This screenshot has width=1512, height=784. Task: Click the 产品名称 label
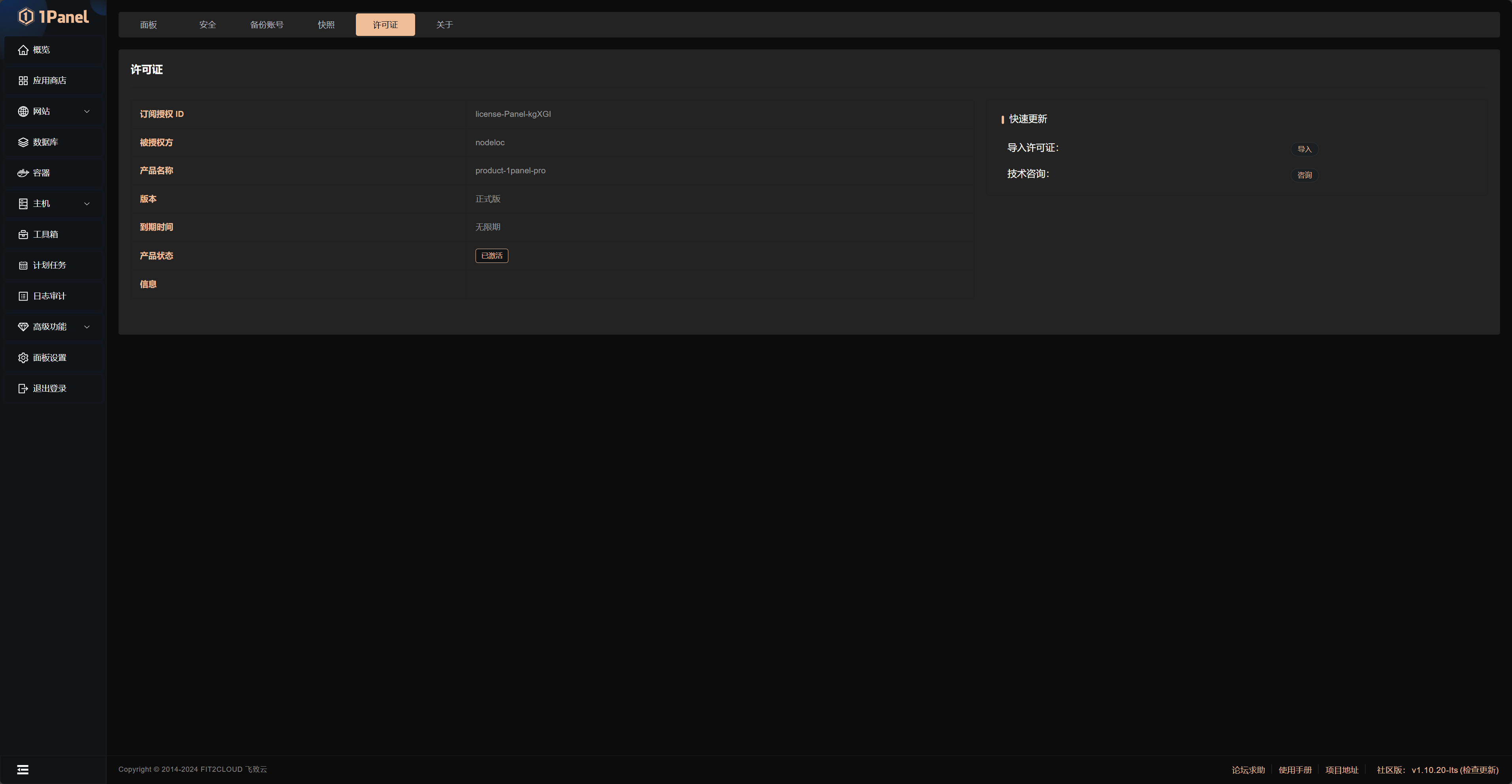156,171
